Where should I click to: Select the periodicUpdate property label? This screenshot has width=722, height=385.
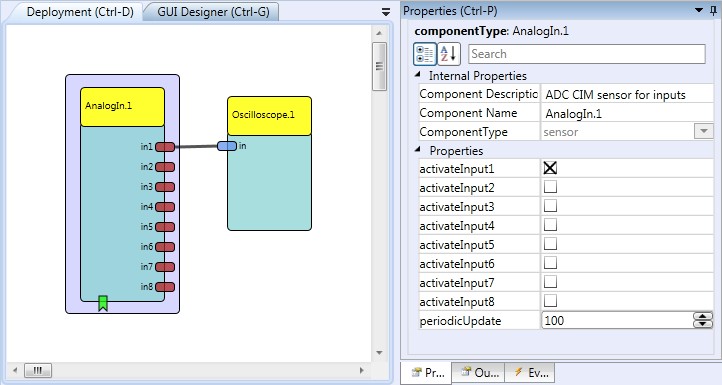pos(460,321)
